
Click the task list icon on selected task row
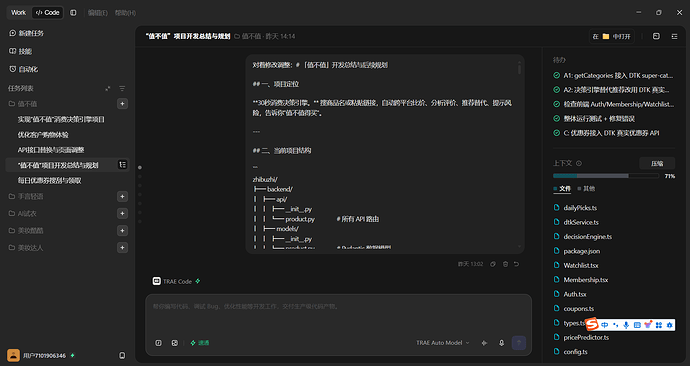pyautogui.click(x=122, y=165)
